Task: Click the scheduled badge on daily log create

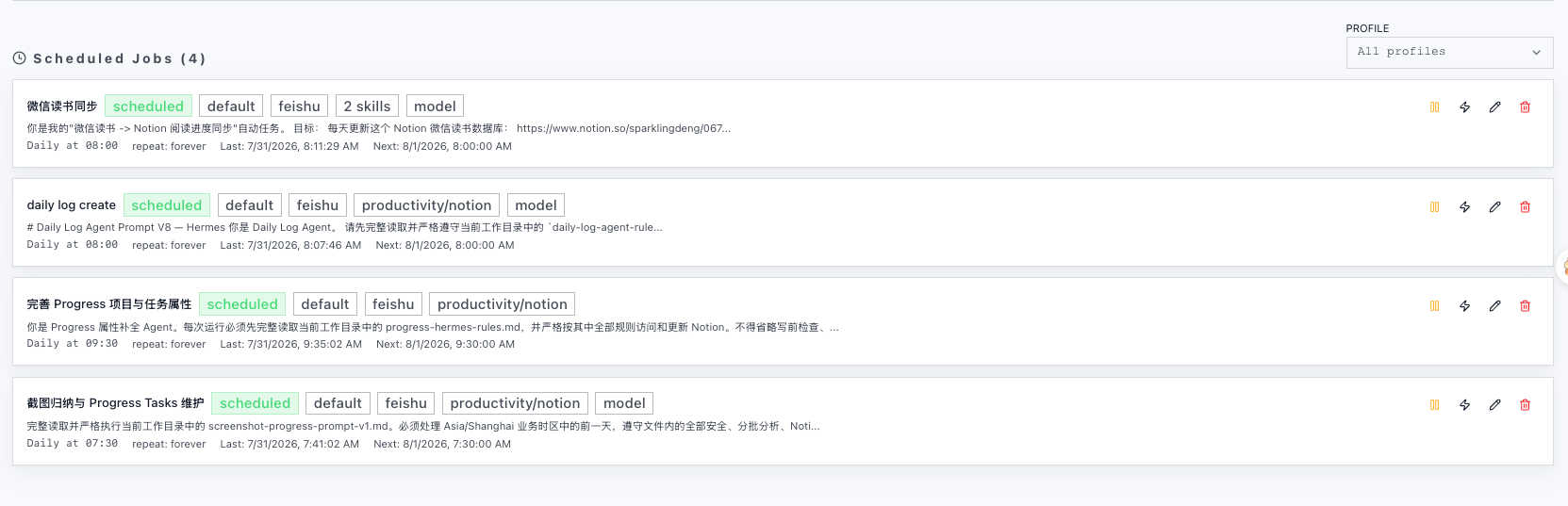Action: [x=167, y=205]
